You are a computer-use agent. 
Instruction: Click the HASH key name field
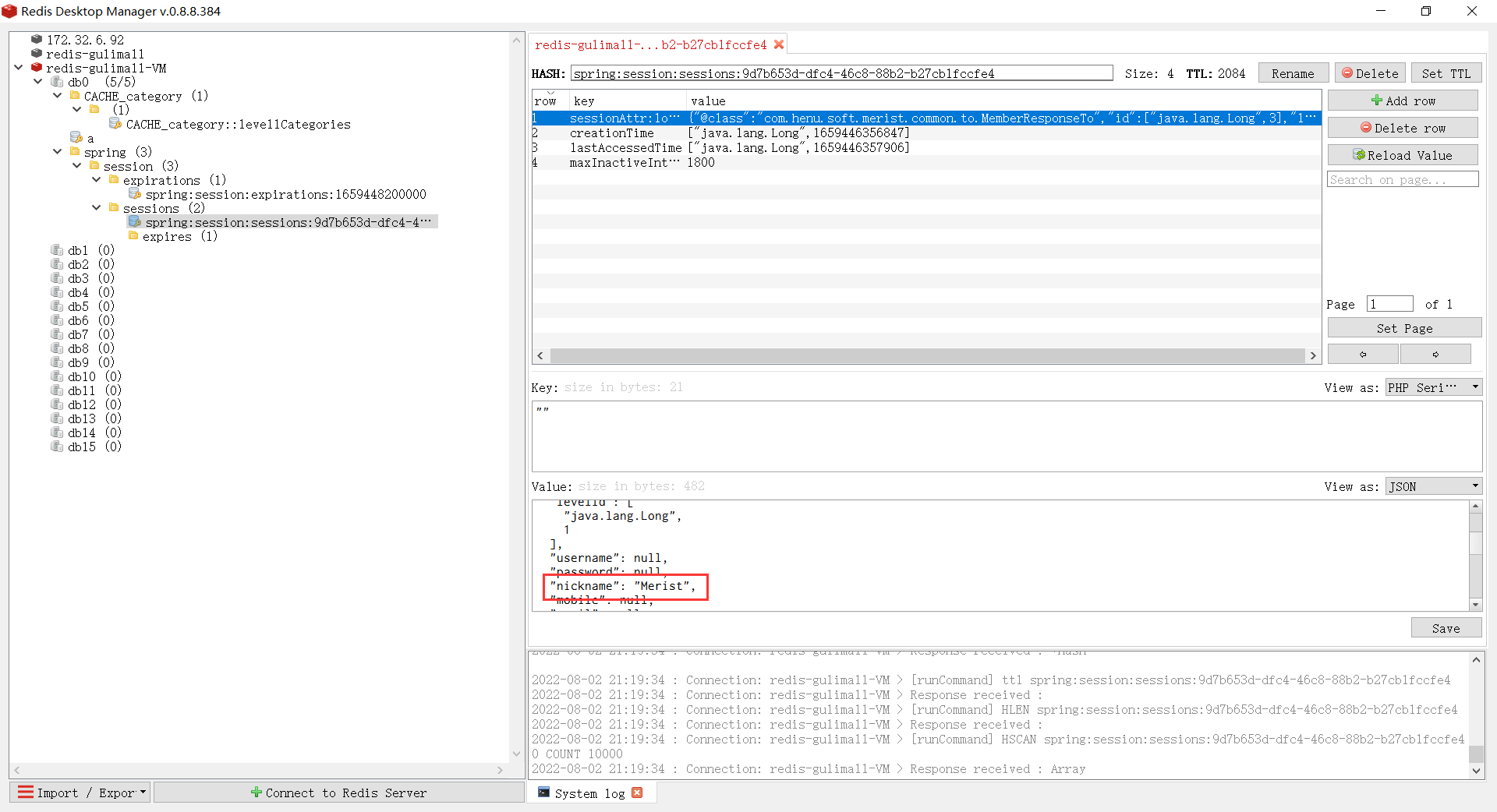[x=841, y=73]
